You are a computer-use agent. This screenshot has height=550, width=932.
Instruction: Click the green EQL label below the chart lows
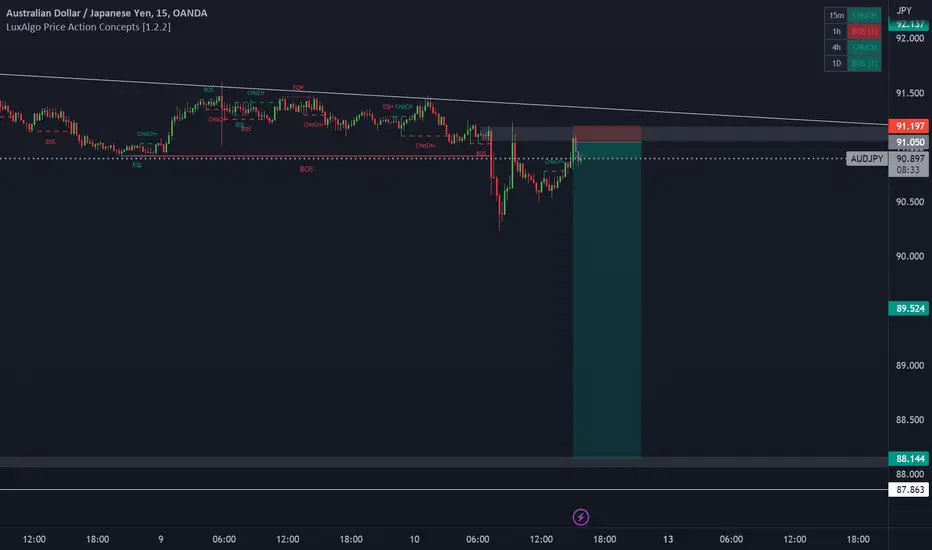[137, 165]
